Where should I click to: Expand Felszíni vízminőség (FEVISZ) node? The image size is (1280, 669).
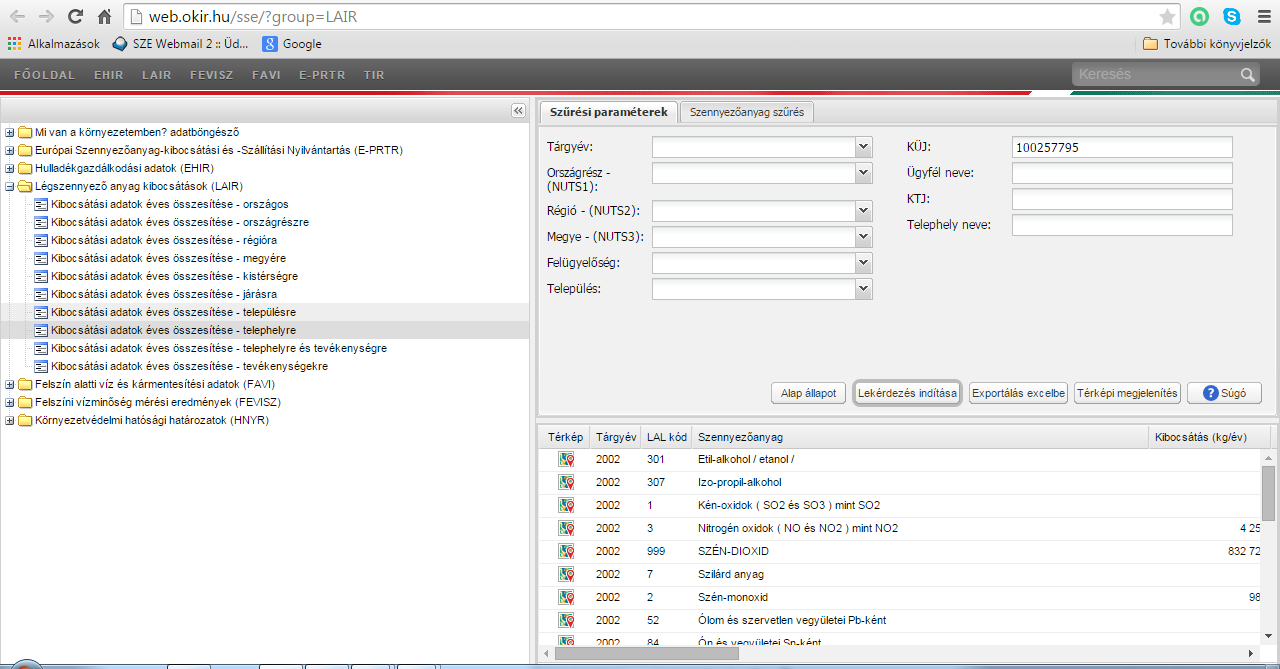(x=10, y=402)
